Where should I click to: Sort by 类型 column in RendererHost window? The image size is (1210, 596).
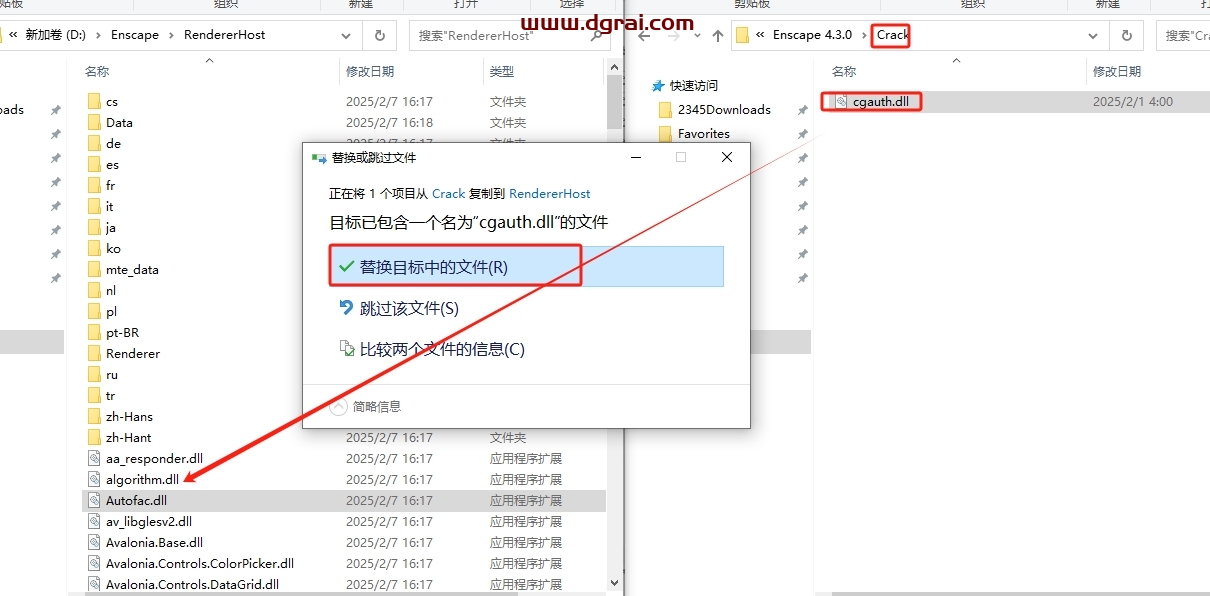tap(502, 72)
